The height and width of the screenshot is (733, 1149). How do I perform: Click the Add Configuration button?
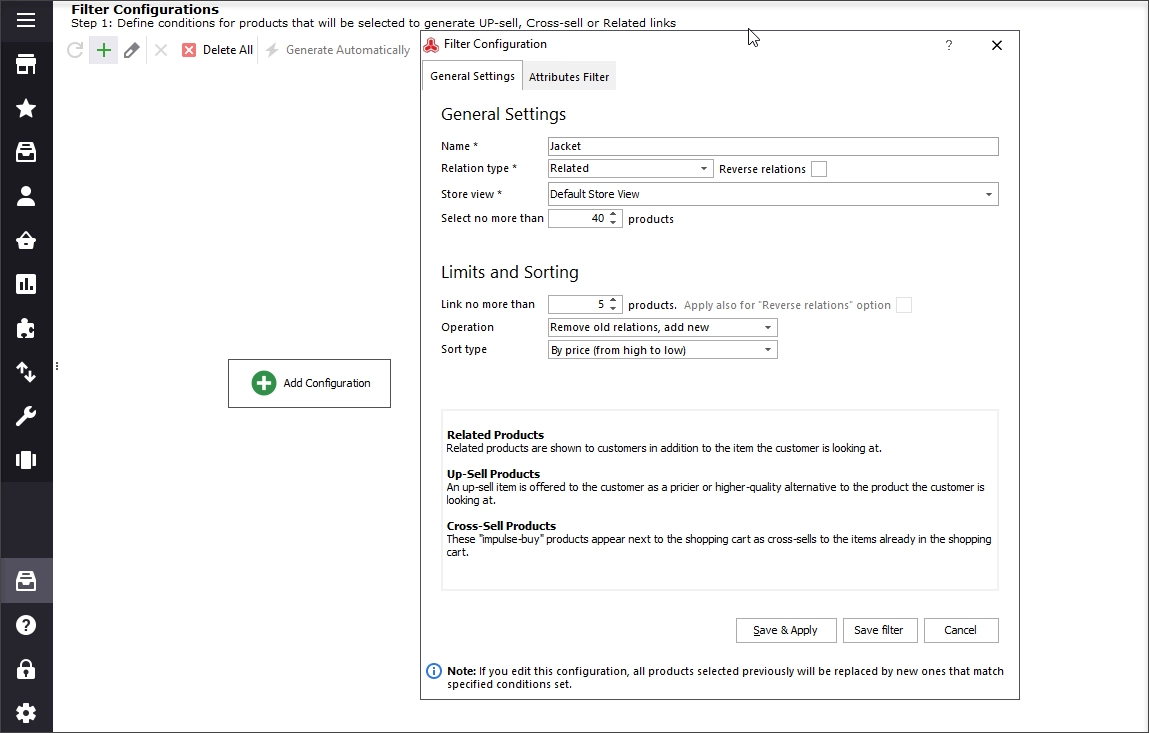coord(309,383)
